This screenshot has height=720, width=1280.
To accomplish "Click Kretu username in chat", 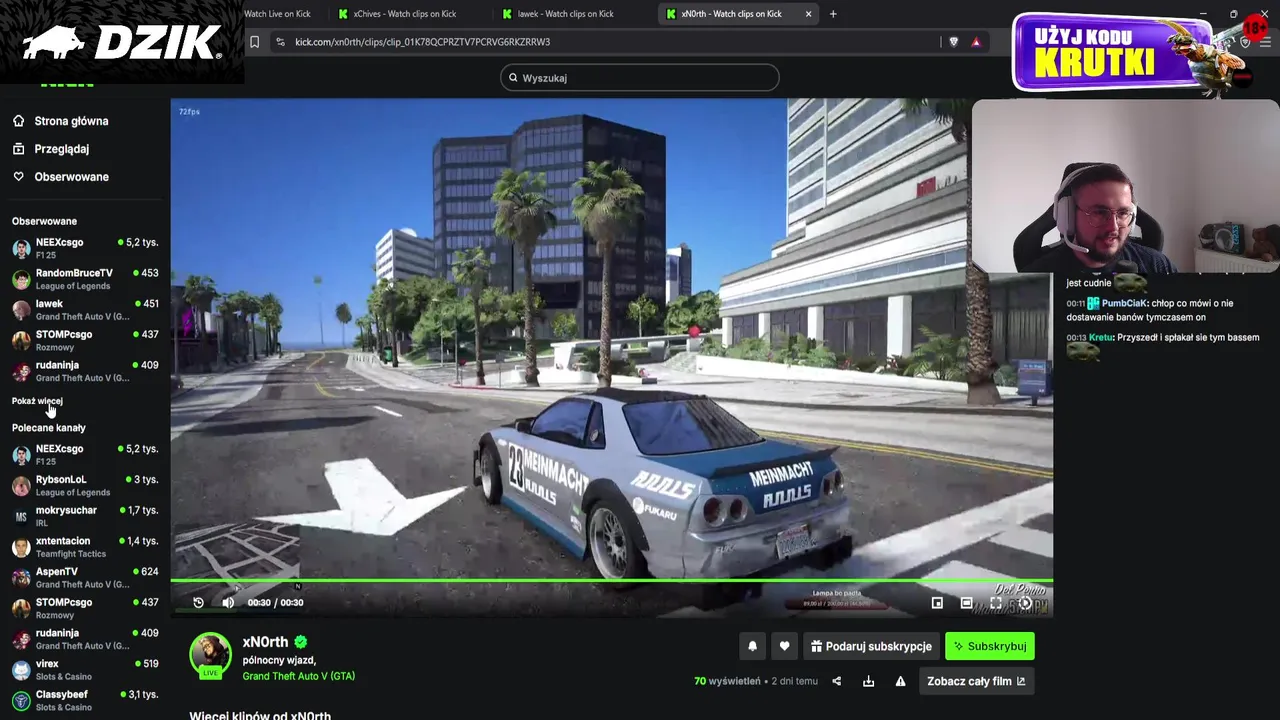I will (1100, 337).
